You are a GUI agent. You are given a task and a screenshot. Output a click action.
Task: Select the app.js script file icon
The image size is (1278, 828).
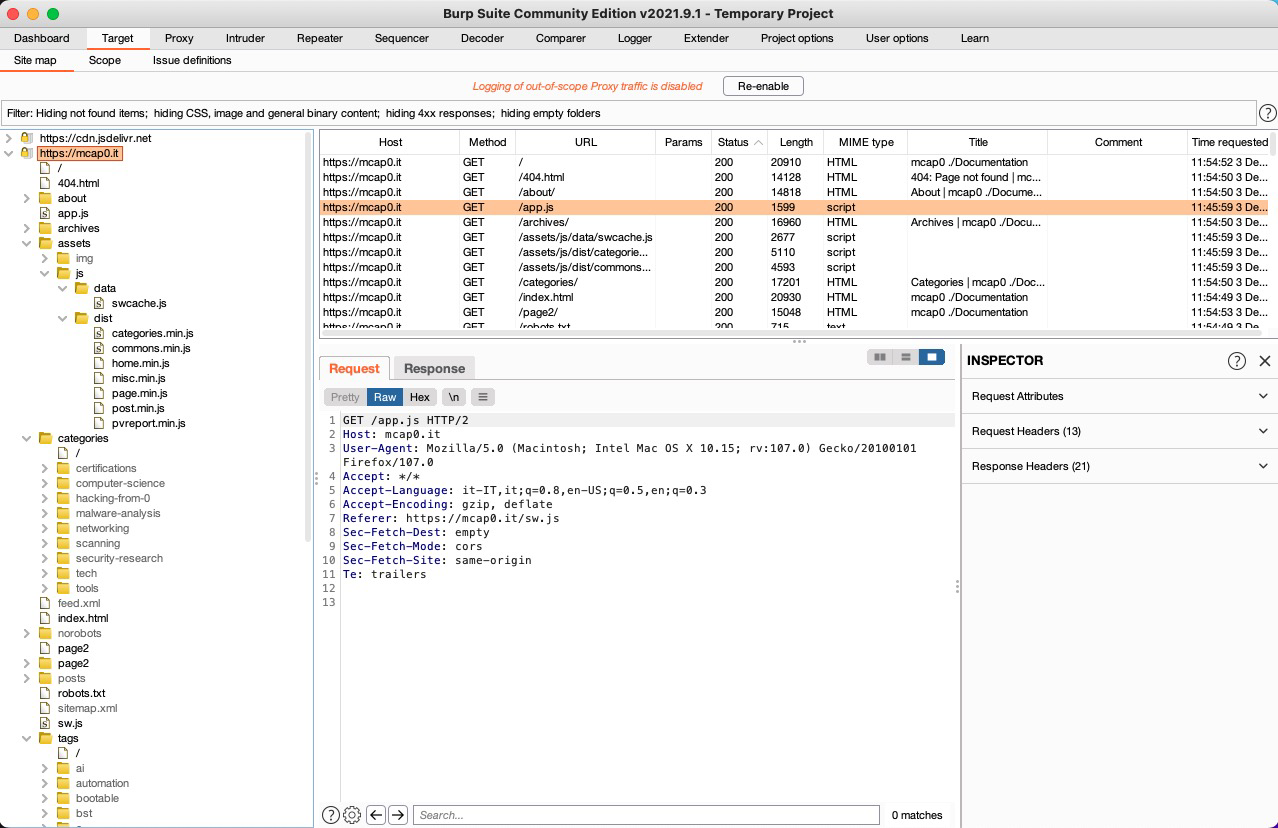44,213
